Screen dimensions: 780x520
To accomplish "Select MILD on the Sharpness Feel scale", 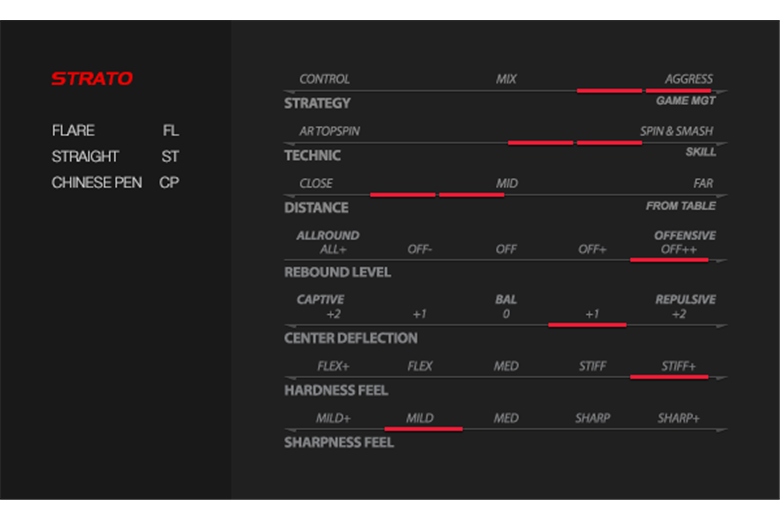I will coord(419,418).
